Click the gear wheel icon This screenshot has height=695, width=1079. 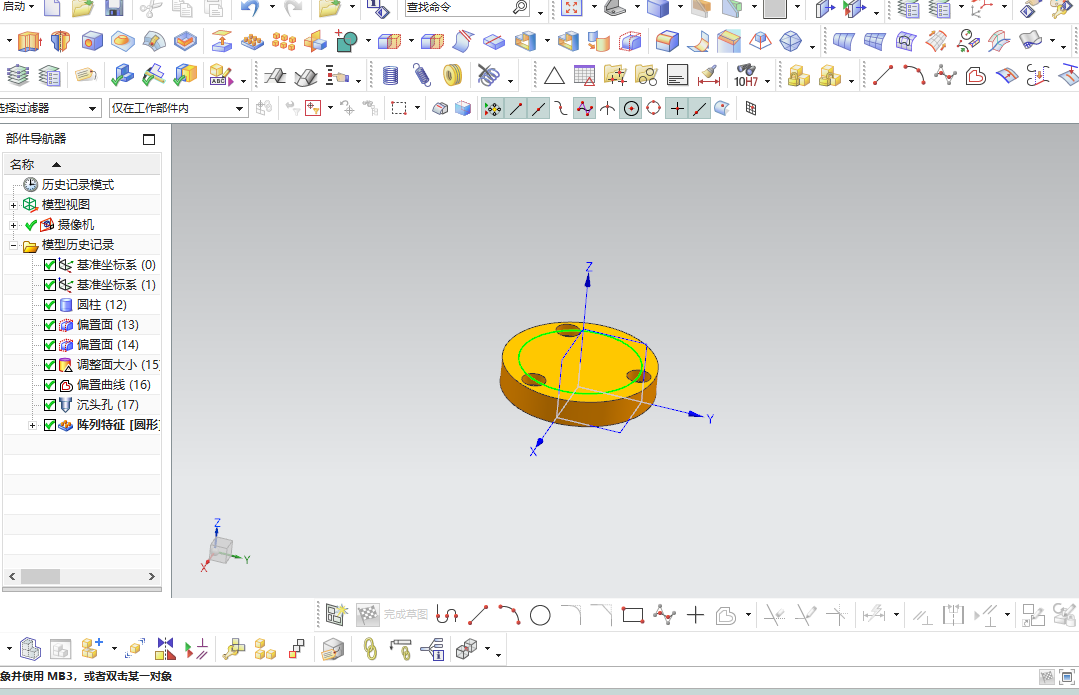point(452,75)
